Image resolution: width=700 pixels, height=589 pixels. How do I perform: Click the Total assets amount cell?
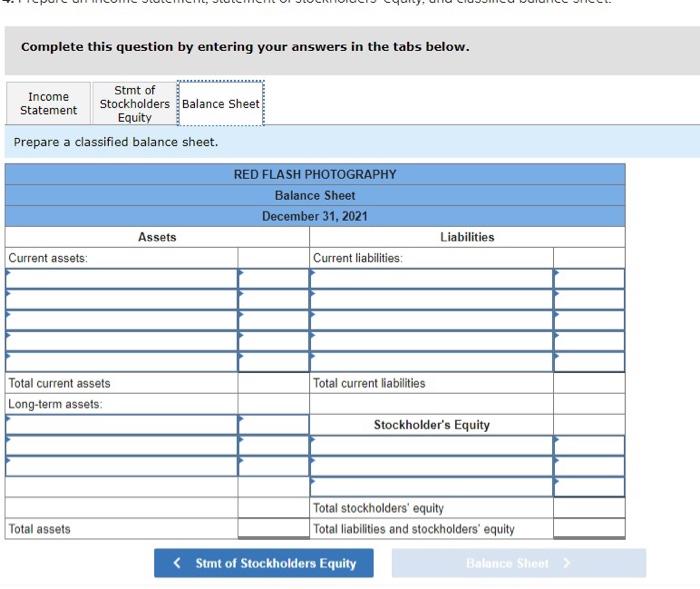click(x=274, y=529)
